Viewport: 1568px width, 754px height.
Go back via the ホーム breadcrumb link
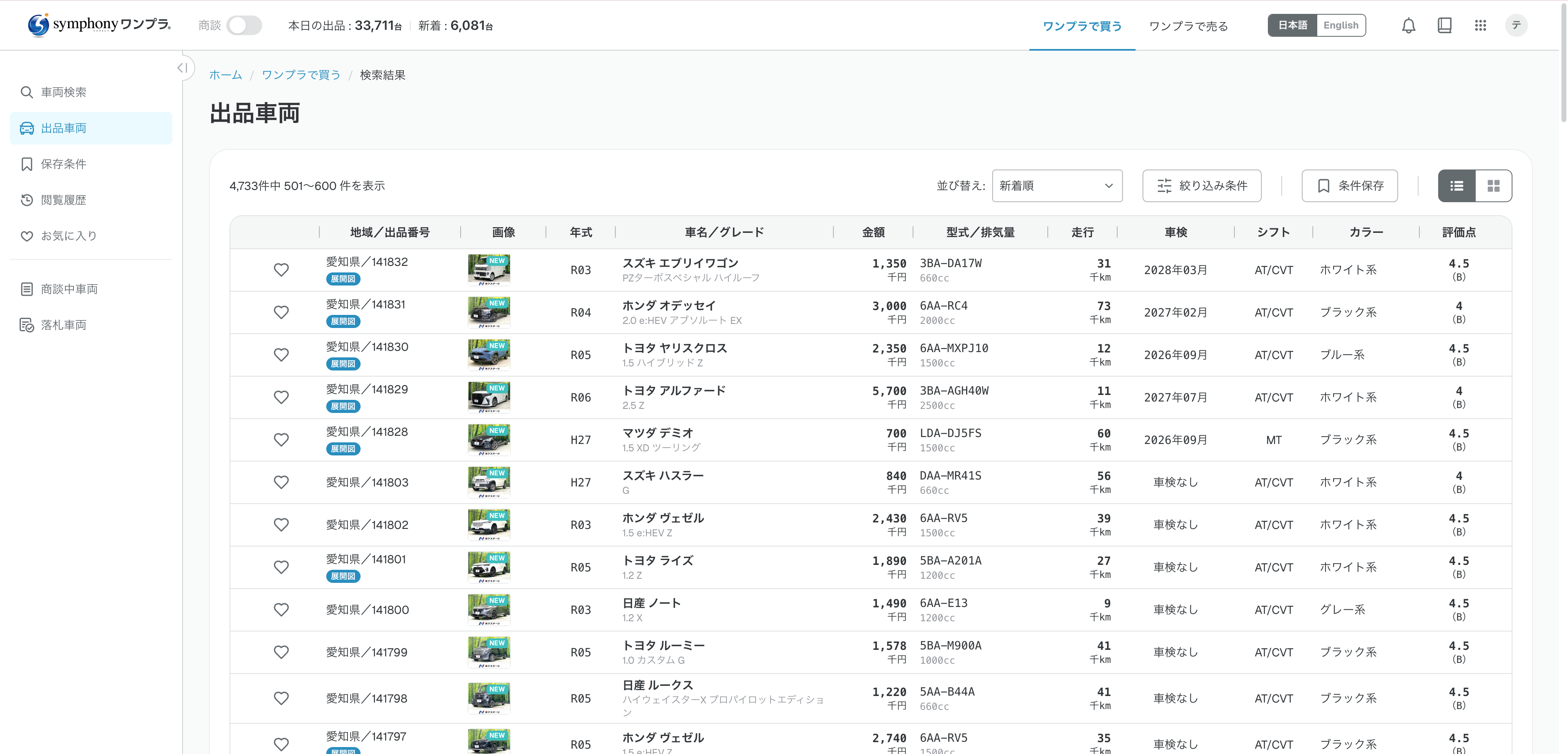pos(225,74)
